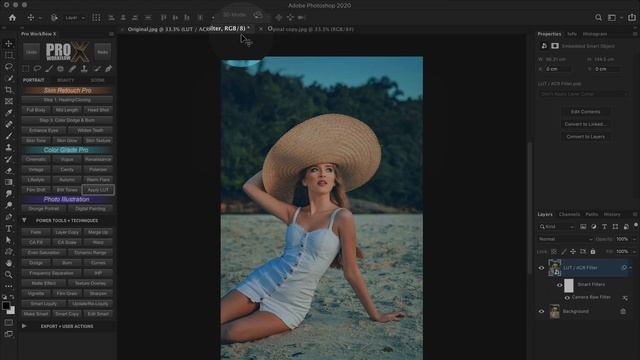Switch to the Channels tab
The image size is (640, 360).
569,214
